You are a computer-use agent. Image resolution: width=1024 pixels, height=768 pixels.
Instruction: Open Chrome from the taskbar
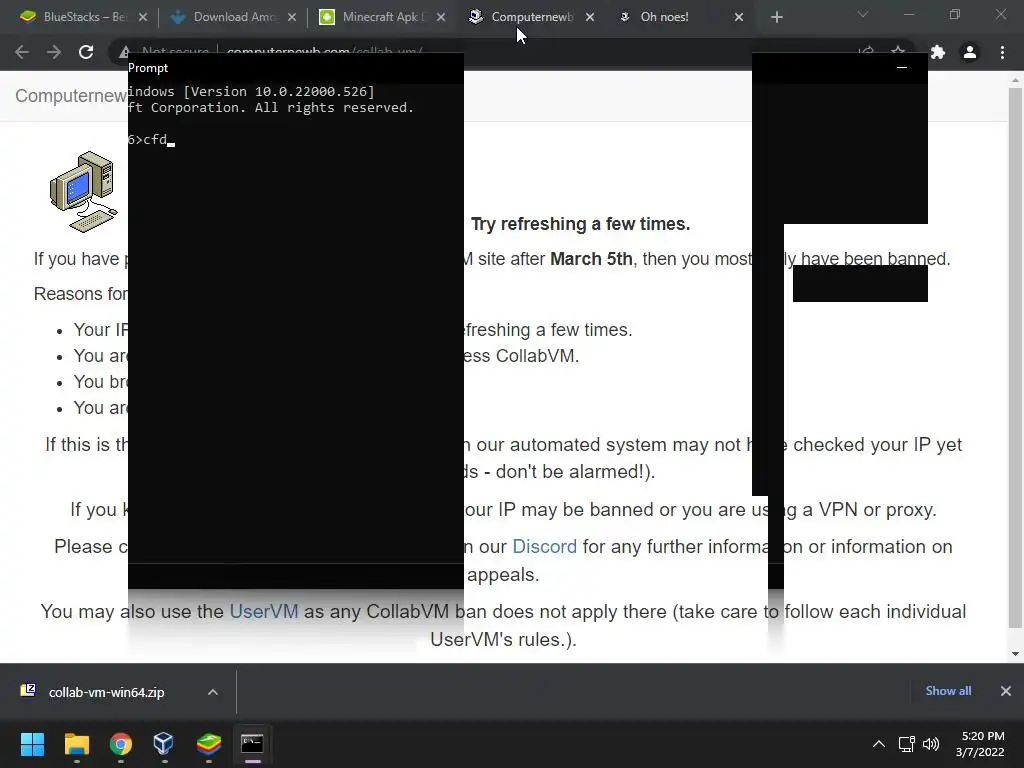[120, 744]
